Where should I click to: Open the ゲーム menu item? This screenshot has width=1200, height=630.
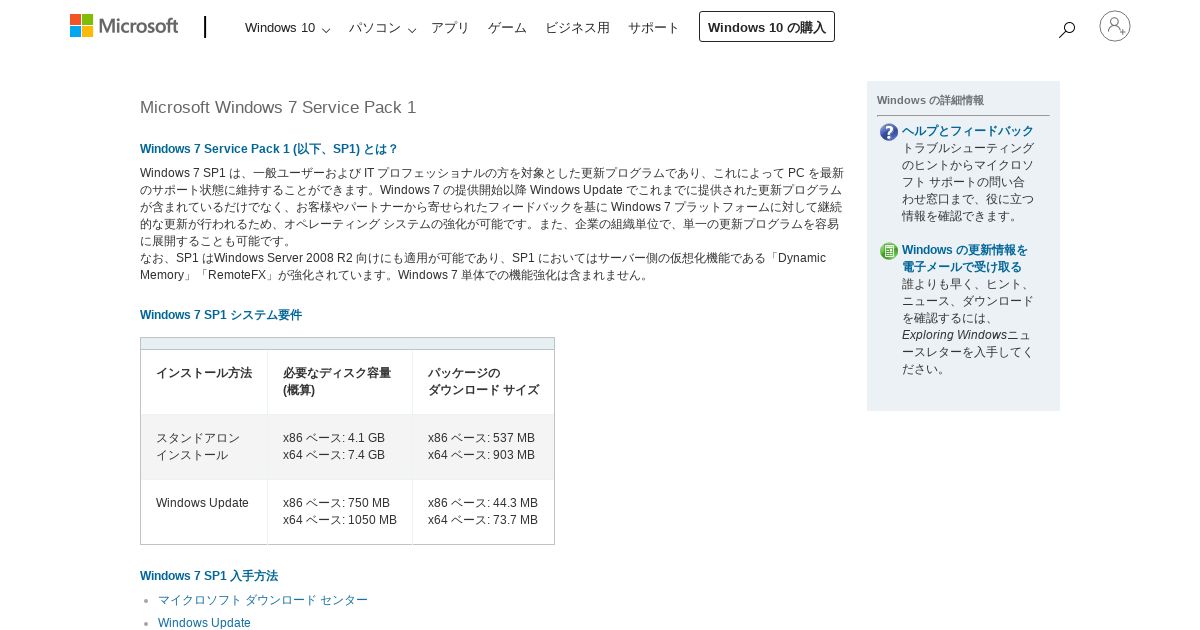(507, 28)
